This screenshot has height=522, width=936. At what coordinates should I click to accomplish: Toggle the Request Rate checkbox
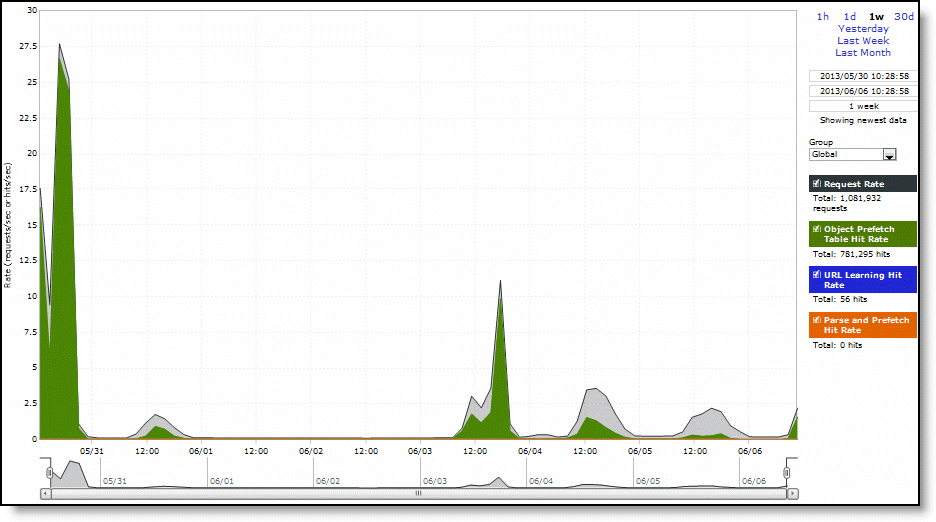(x=817, y=184)
